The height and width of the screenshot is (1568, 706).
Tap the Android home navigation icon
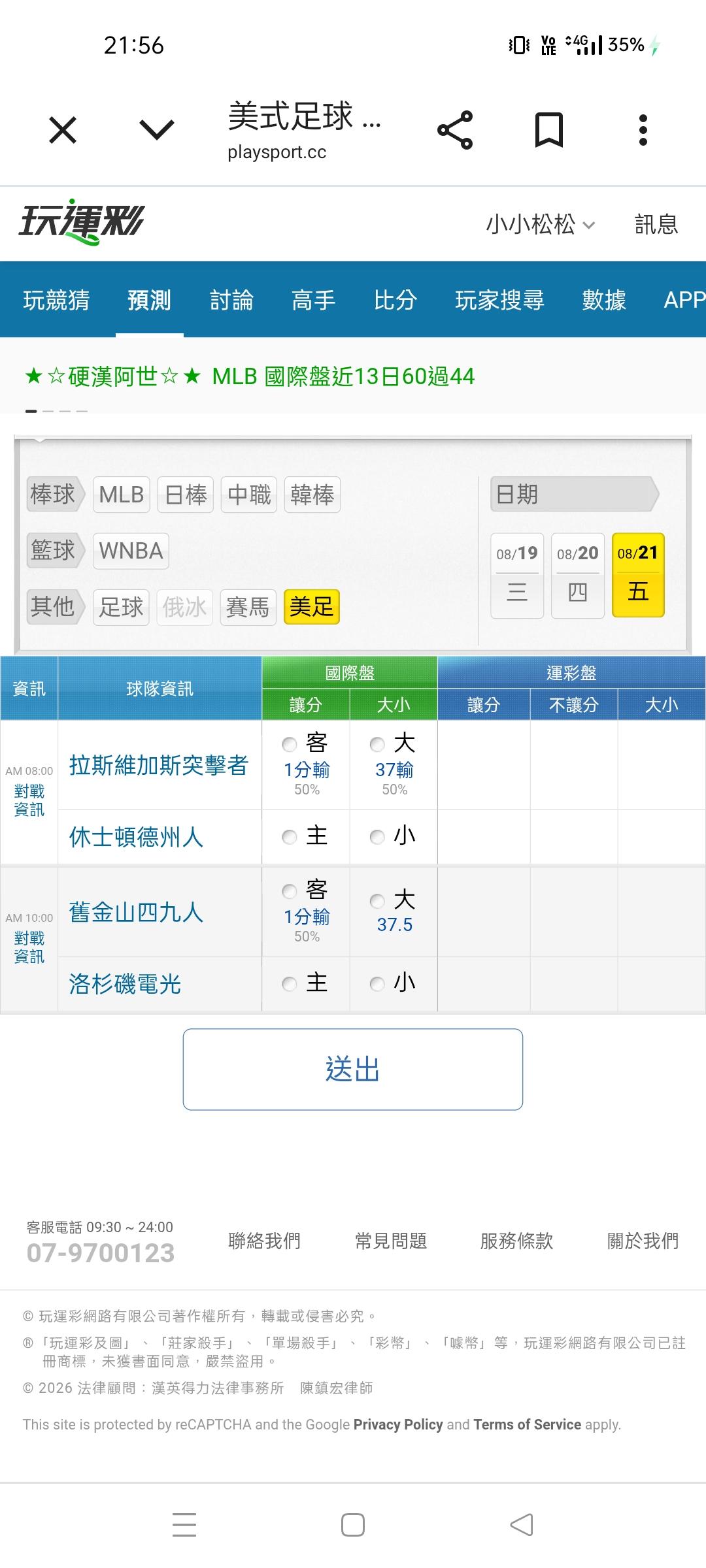[353, 1525]
